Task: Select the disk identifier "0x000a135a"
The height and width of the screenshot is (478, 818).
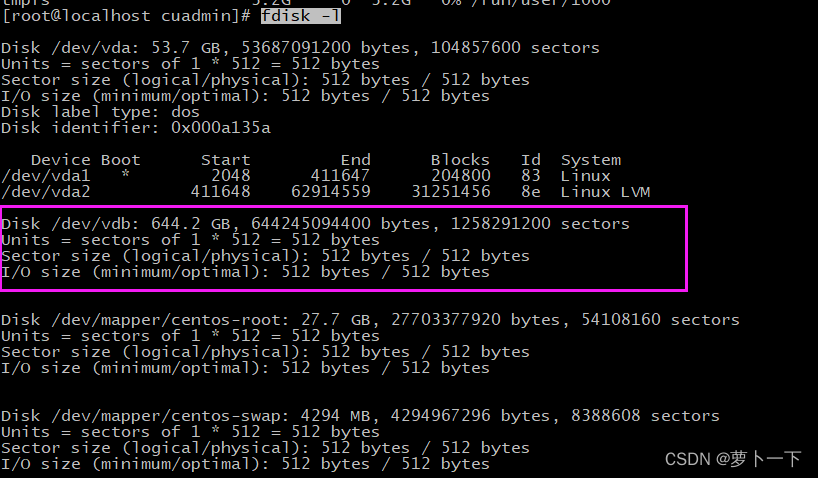Action: 221,128
